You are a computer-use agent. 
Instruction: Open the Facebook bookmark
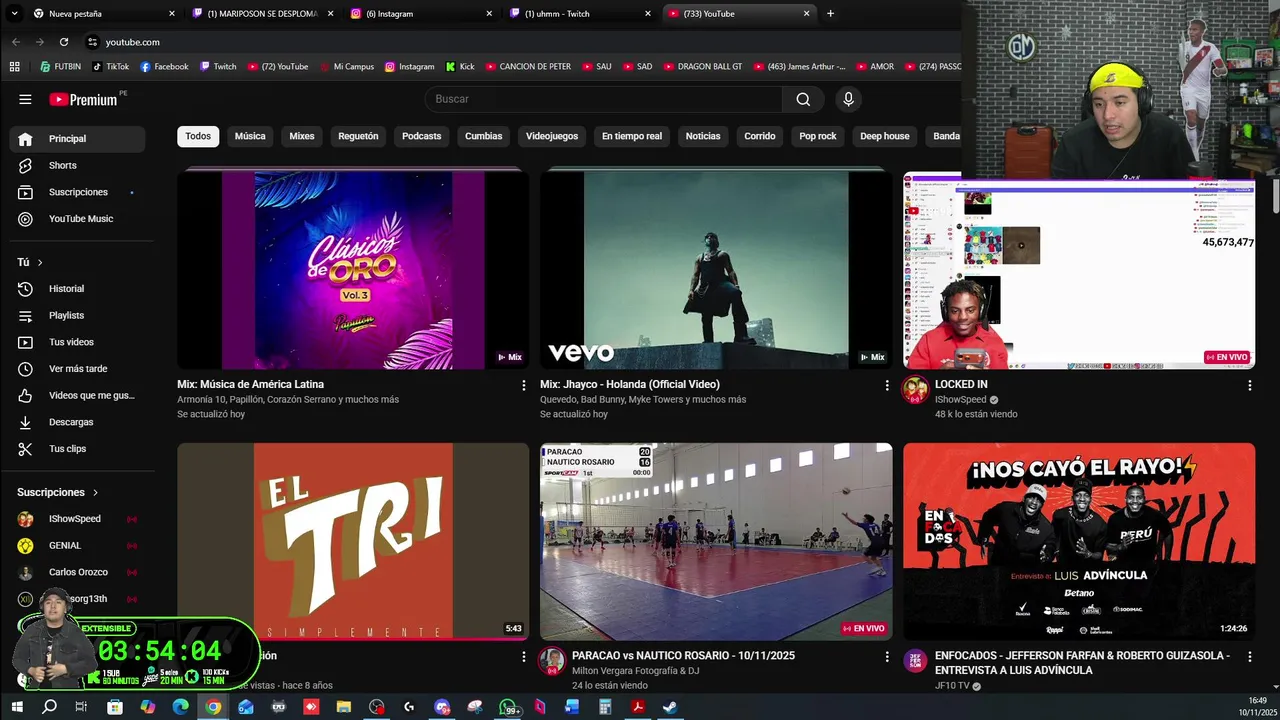164,67
